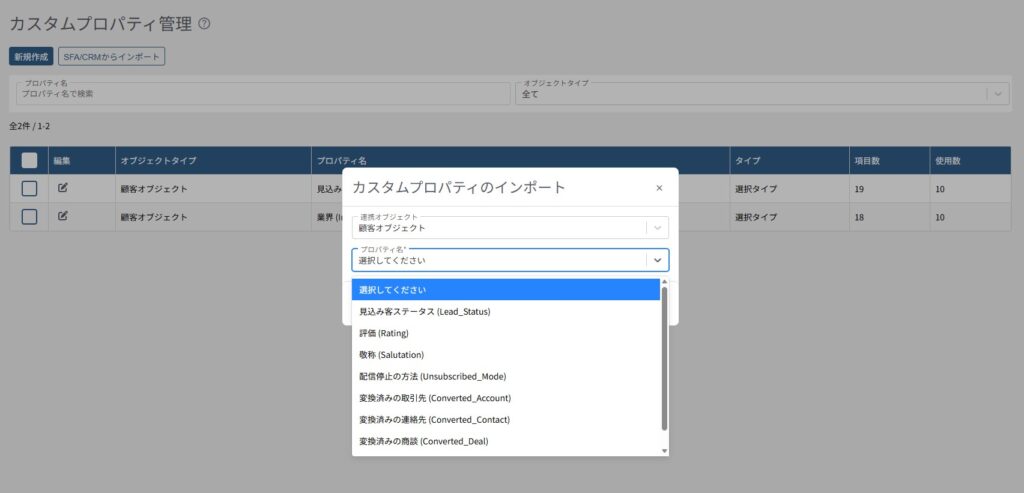Click edit icon in first table row
The image size is (1024, 493).
coord(63,188)
